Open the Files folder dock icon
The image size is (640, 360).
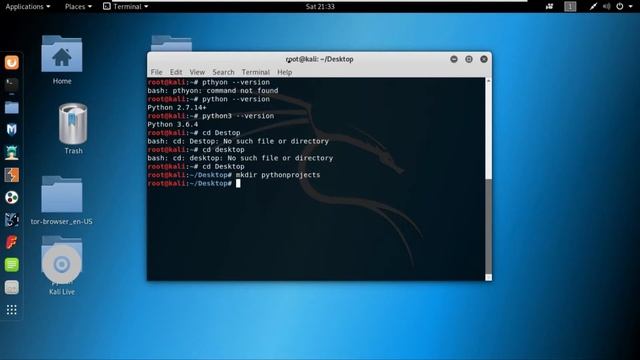pos(11,107)
